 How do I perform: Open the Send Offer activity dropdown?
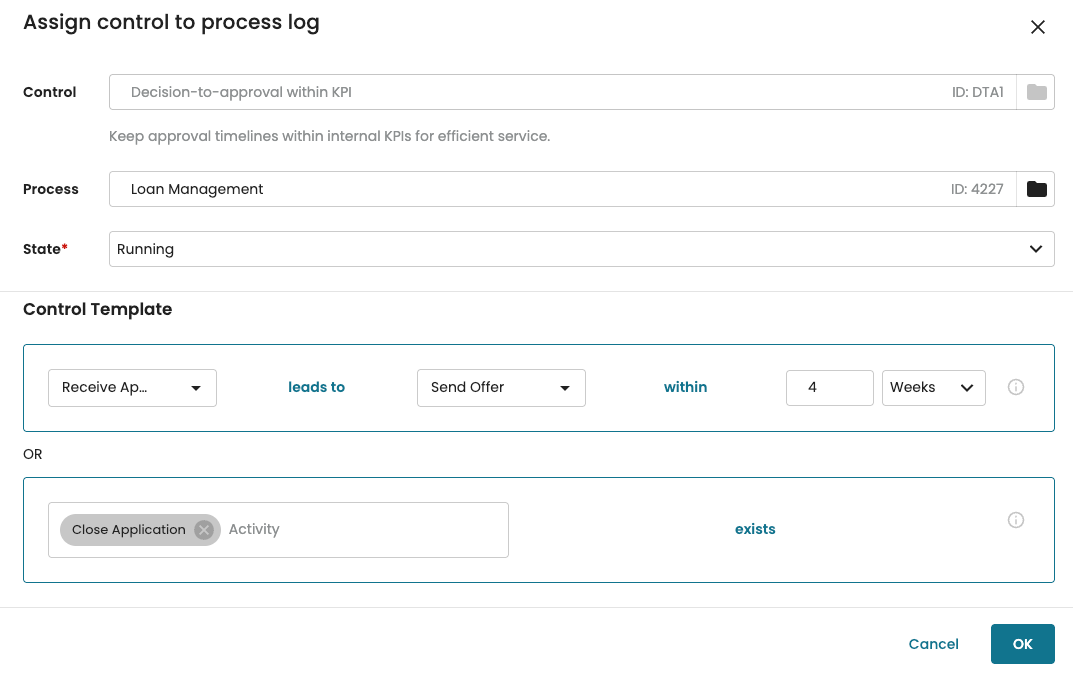coord(500,387)
